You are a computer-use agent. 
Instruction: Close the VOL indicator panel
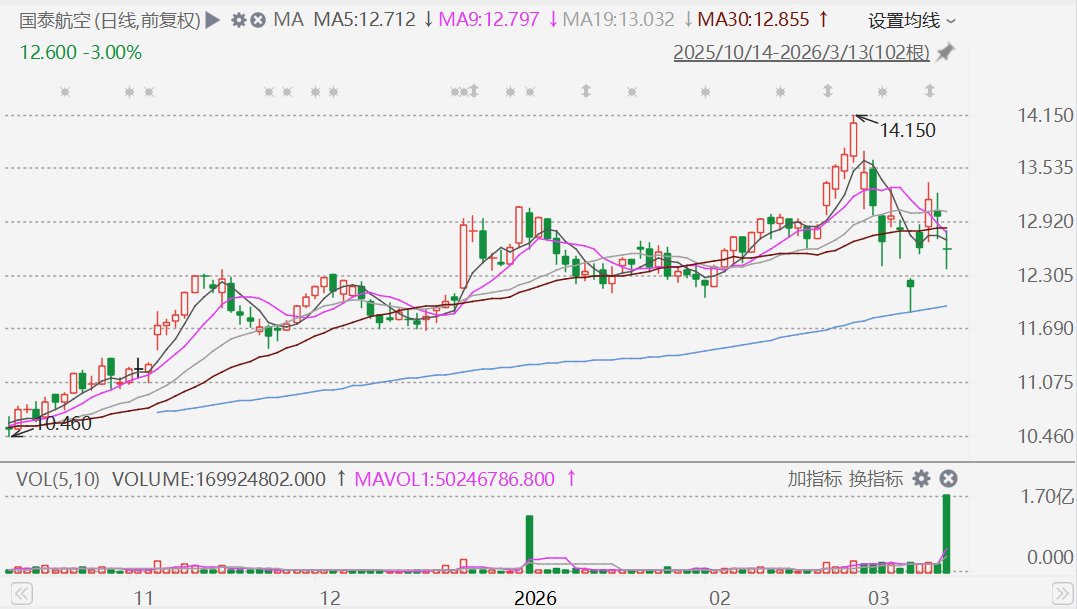click(x=948, y=479)
